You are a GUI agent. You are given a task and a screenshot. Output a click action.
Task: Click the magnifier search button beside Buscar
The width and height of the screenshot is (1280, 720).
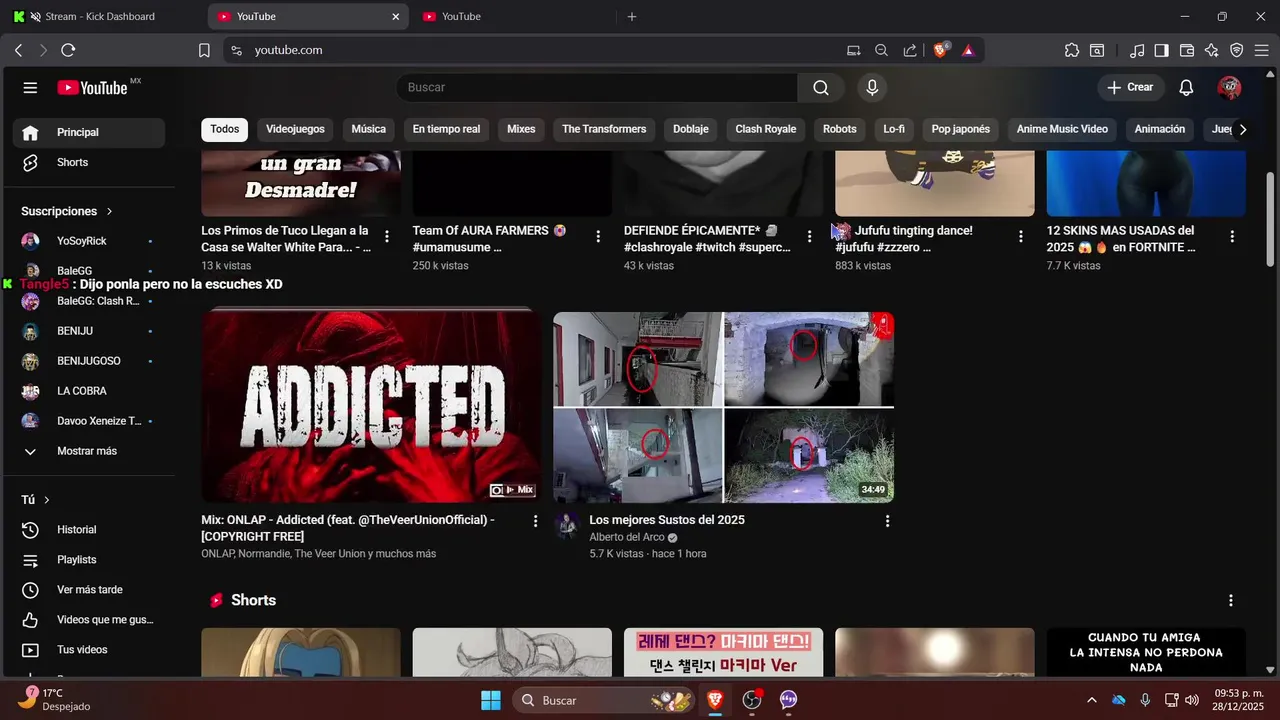pyautogui.click(x=821, y=88)
